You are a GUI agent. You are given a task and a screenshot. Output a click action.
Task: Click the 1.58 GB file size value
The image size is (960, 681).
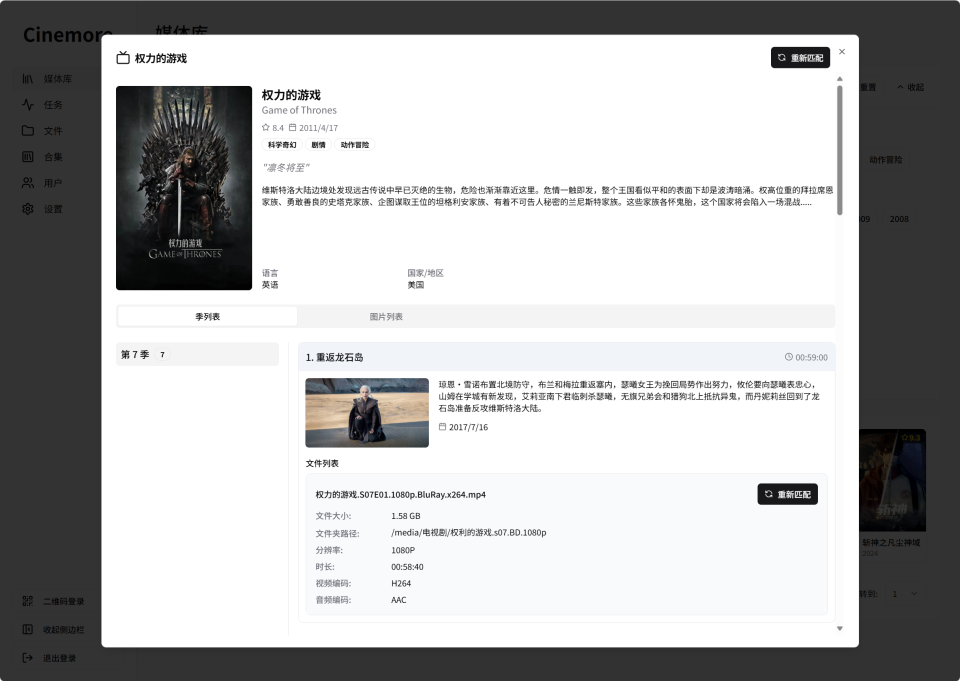click(406, 516)
